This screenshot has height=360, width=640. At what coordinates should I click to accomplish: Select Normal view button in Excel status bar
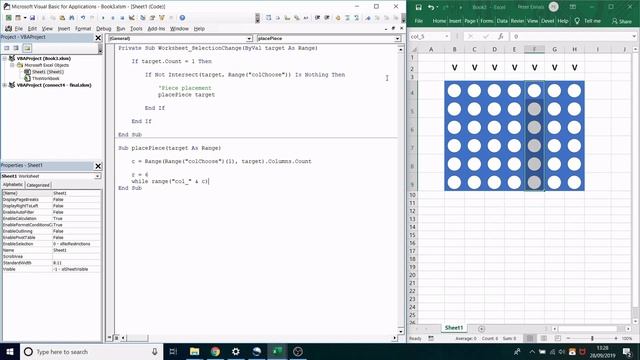[530, 338]
